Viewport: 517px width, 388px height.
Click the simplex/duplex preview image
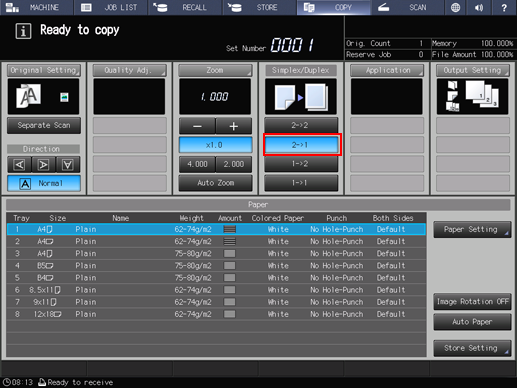(301, 97)
